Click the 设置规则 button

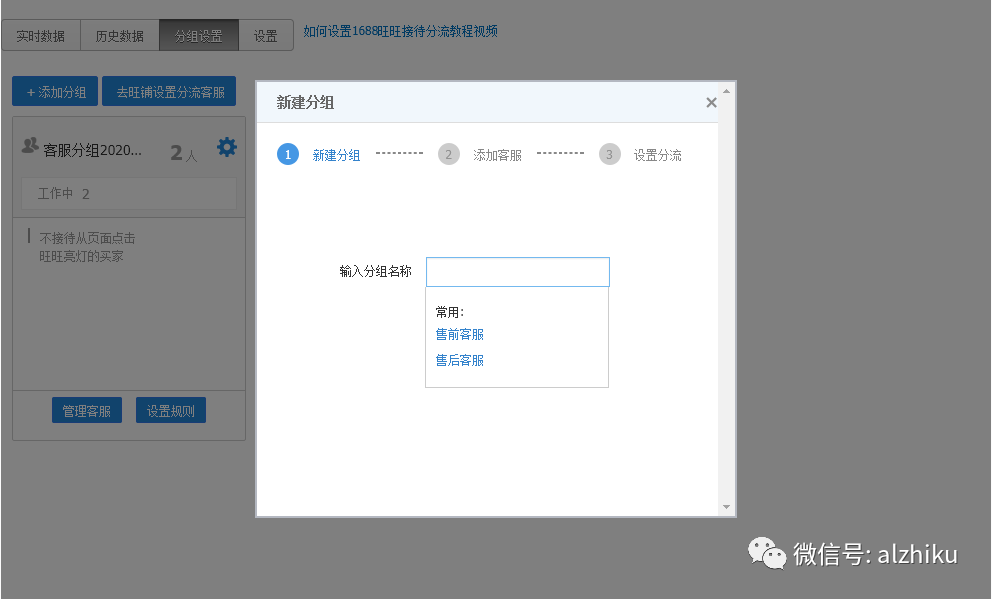pos(171,411)
